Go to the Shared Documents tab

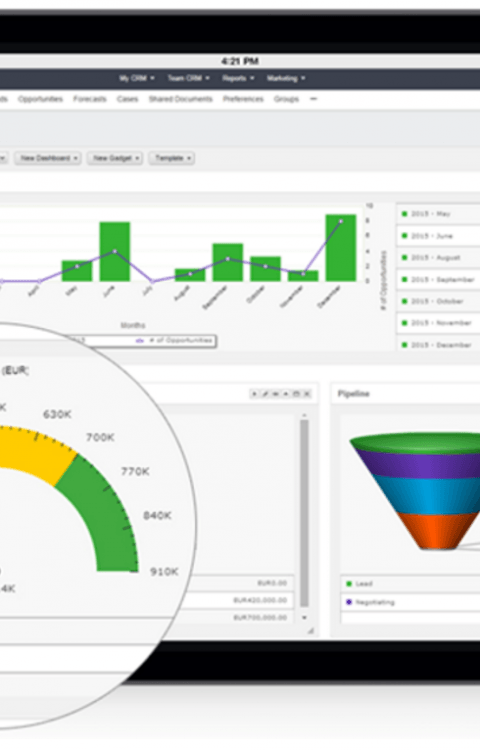pyautogui.click(x=180, y=99)
